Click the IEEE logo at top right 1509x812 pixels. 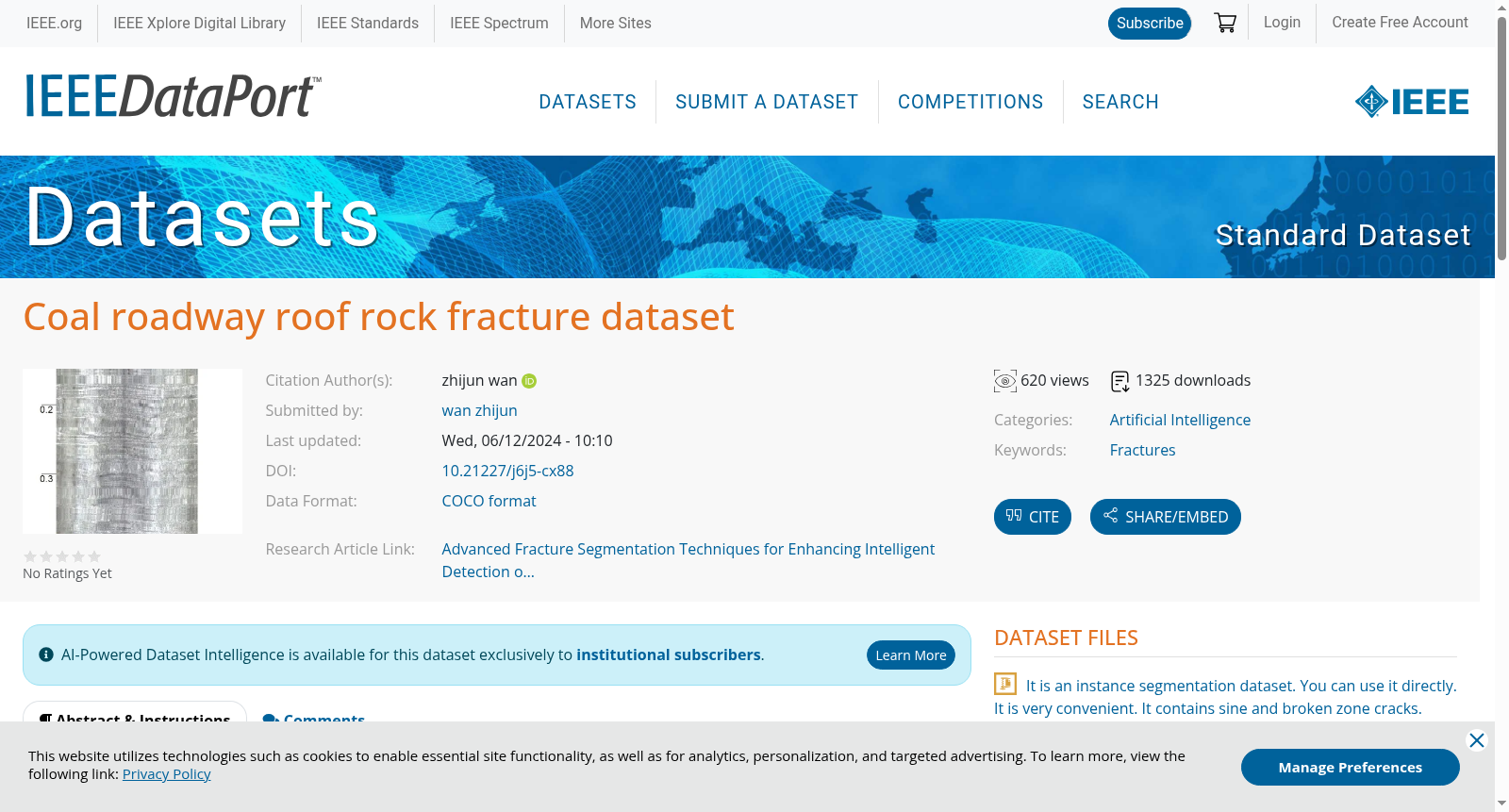[x=1412, y=102]
